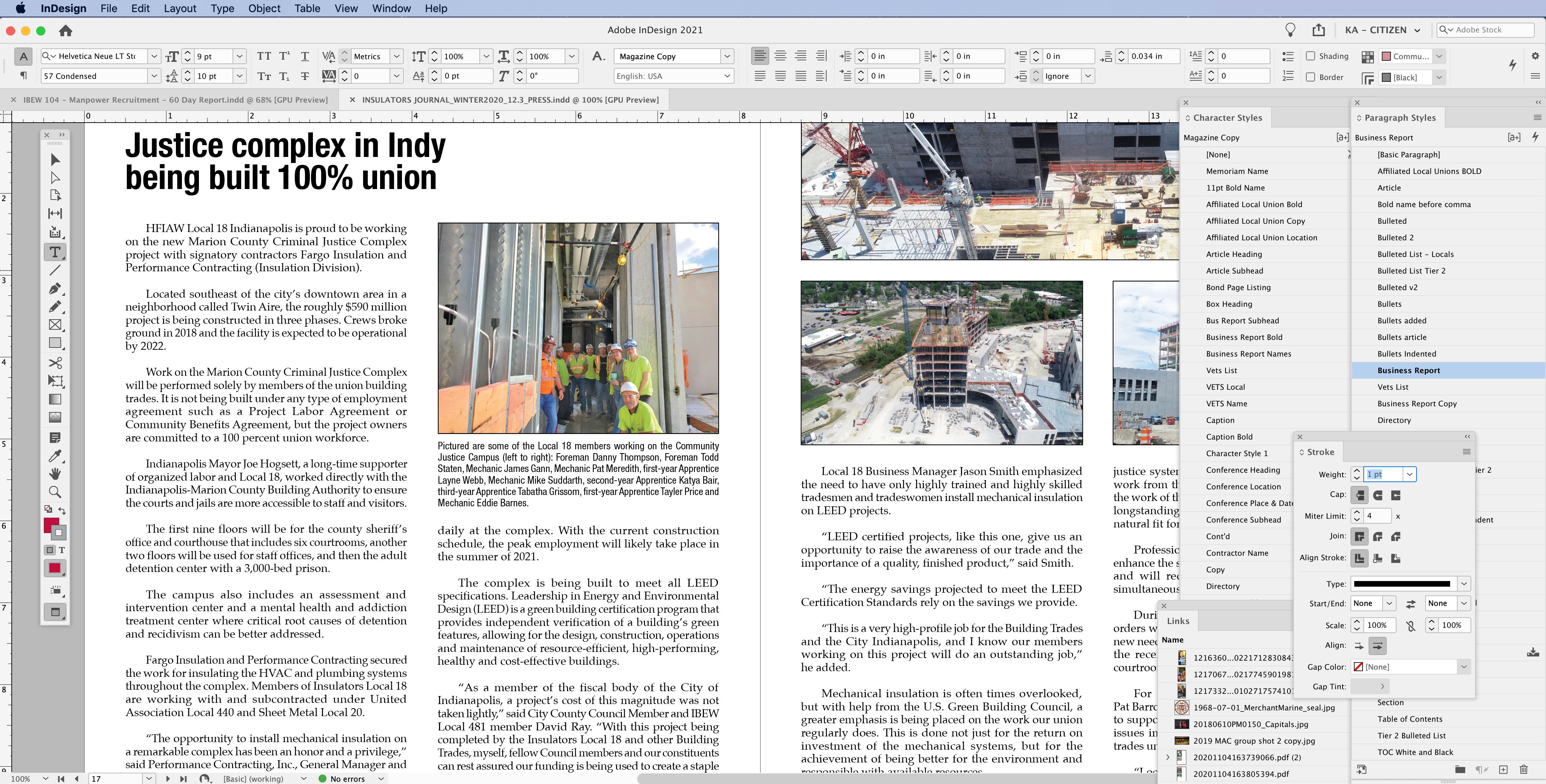This screenshot has width=1546, height=784.
Task: Click the Home icon in the title bar
Action: tap(65, 30)
